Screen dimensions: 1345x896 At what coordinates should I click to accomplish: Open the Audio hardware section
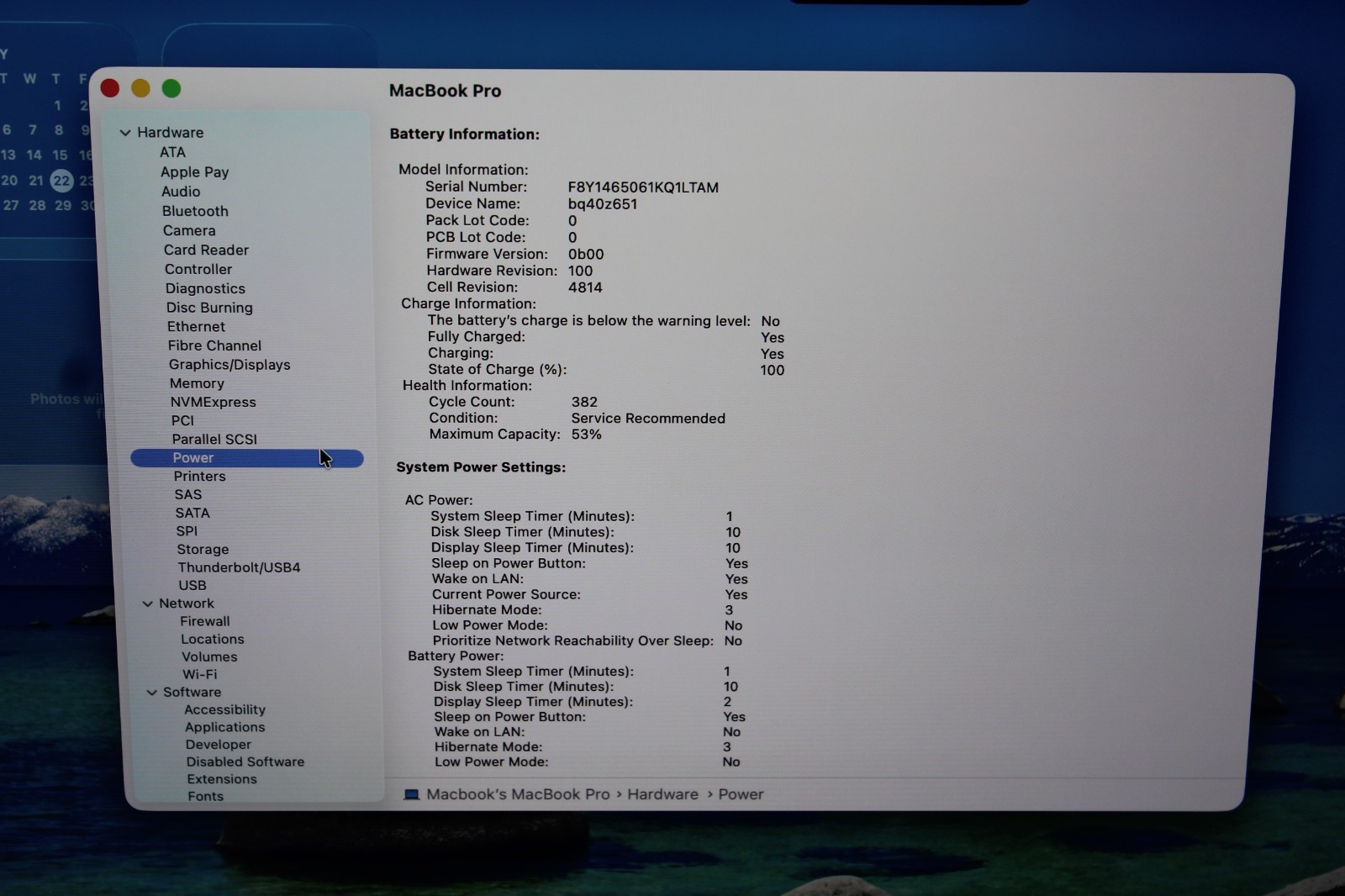pyautogui.click(x=181, y=192)
